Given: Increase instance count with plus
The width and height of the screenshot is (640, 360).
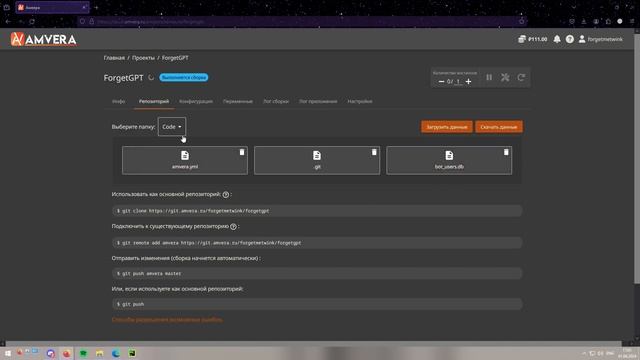Looking at the screenshot, I should pyautogui.click(x=469, y=82).
